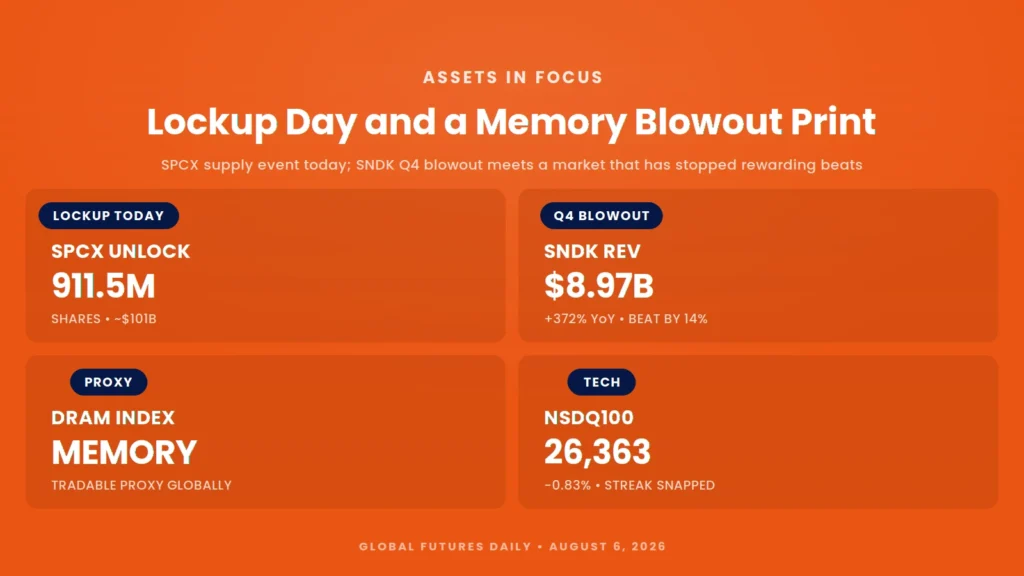Click the +372% YoY beat text
The height and width of the screenshot is (576, 1024).
(x=626, y=319)
